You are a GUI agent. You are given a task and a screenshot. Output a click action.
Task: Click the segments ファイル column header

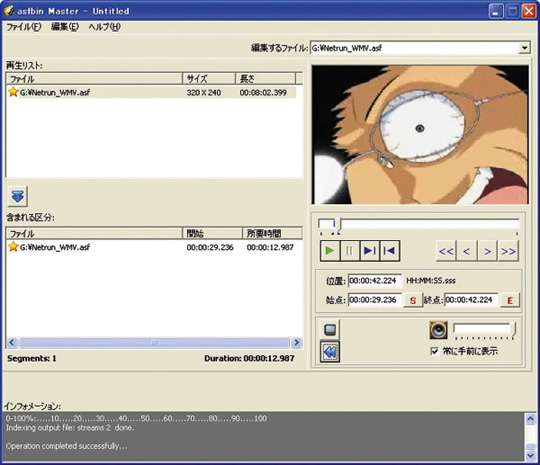(94, 234)
